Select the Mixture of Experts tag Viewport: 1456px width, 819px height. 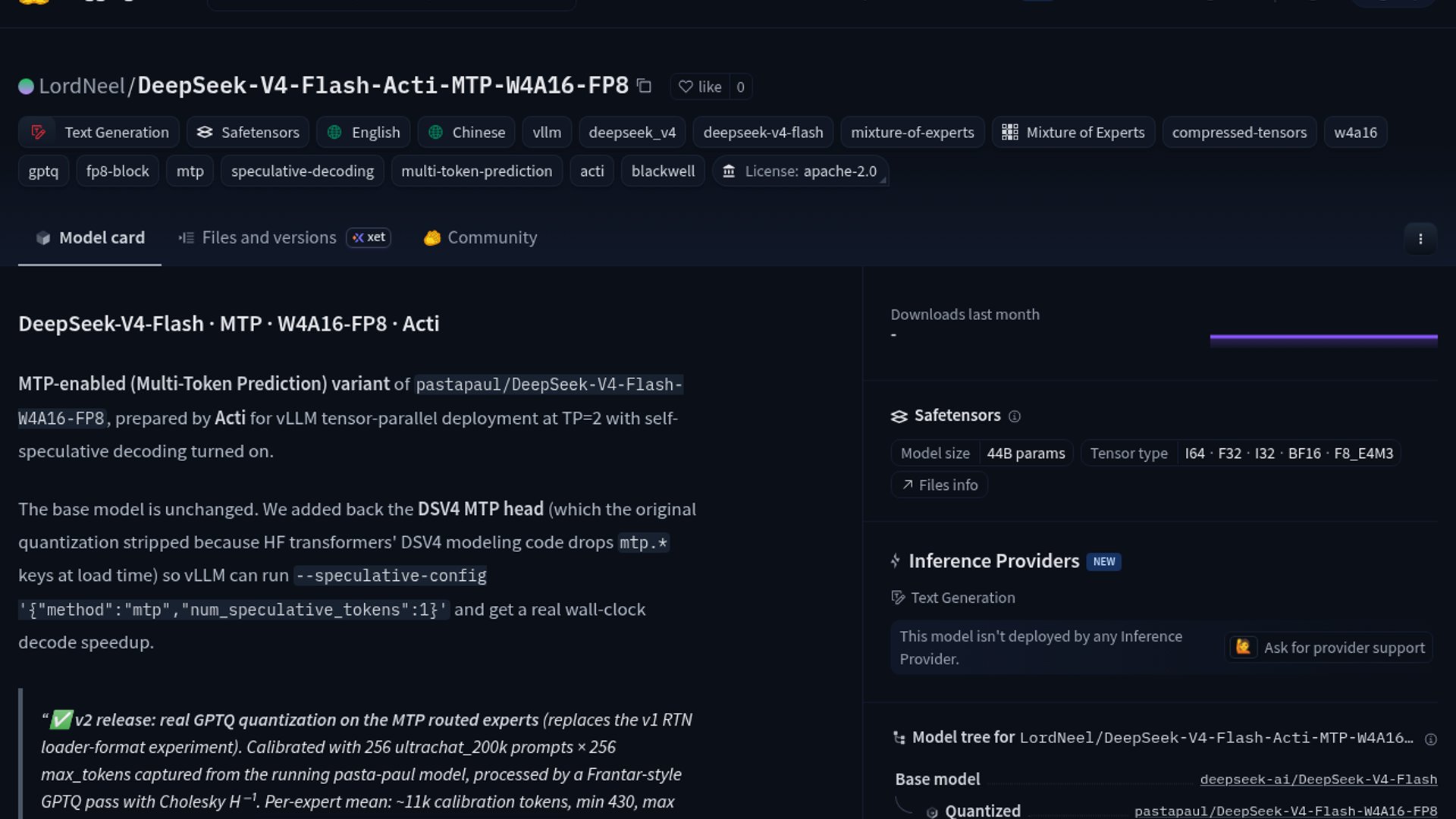pos(1073,132)
